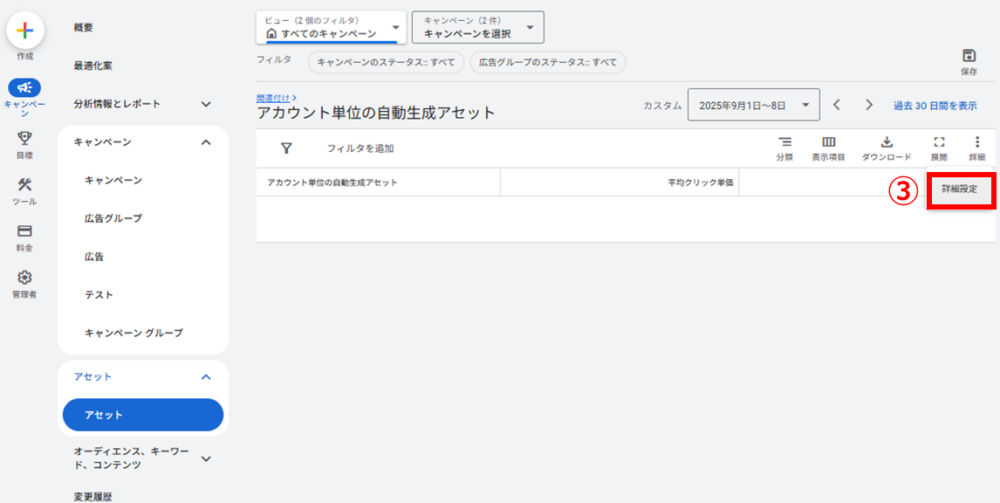1000x503 pixels.
Task: Expand the Insights and Reports section
Action: [206, 104]
